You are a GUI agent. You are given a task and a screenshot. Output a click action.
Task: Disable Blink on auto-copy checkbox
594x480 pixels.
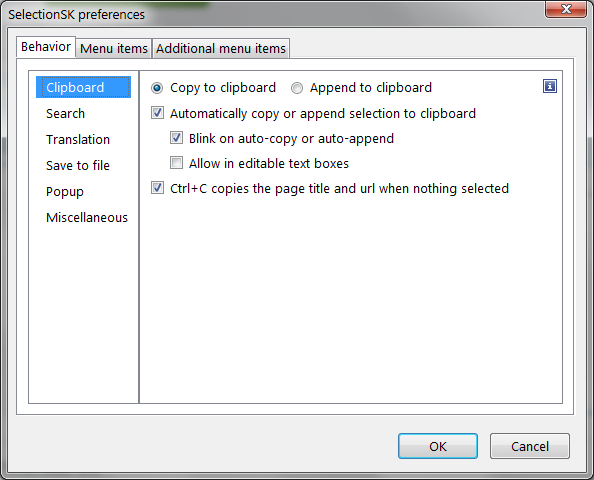tap(176, 138)
